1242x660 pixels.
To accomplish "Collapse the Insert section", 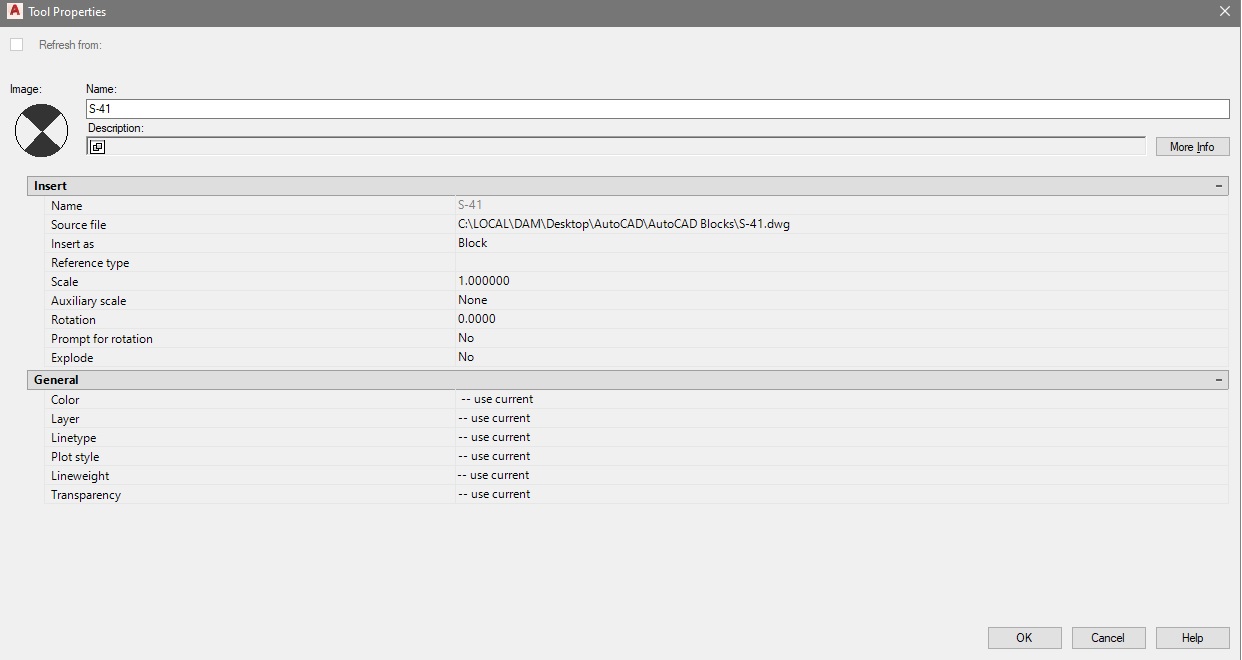I will 1218,186.
